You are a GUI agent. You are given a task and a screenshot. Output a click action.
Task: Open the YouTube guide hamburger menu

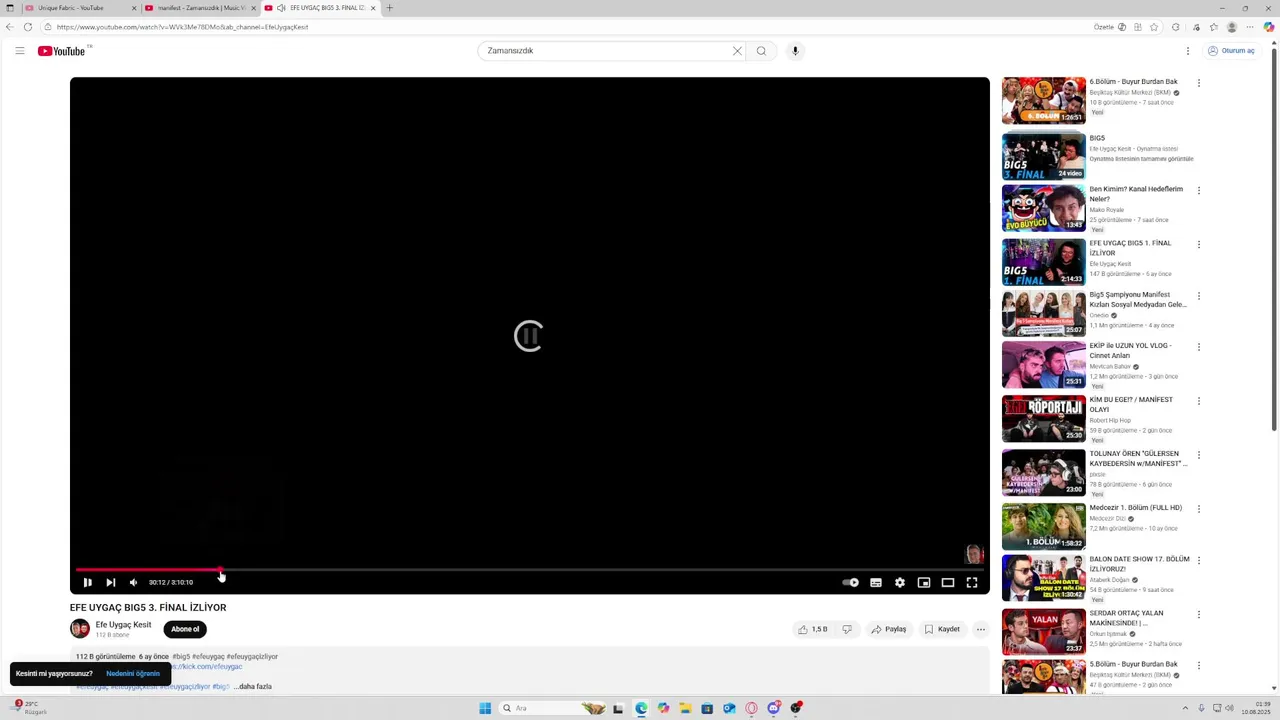[19, 51]
